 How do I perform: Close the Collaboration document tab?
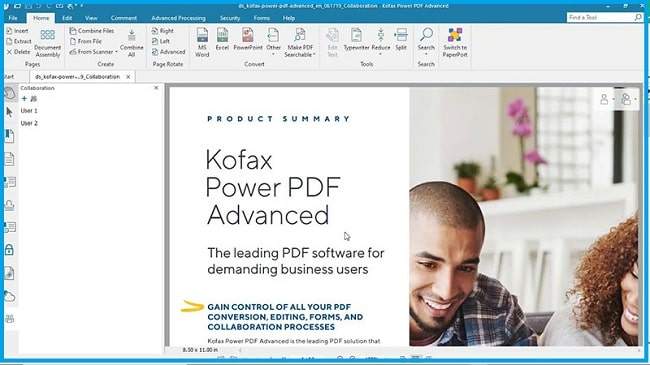point(128,77)
